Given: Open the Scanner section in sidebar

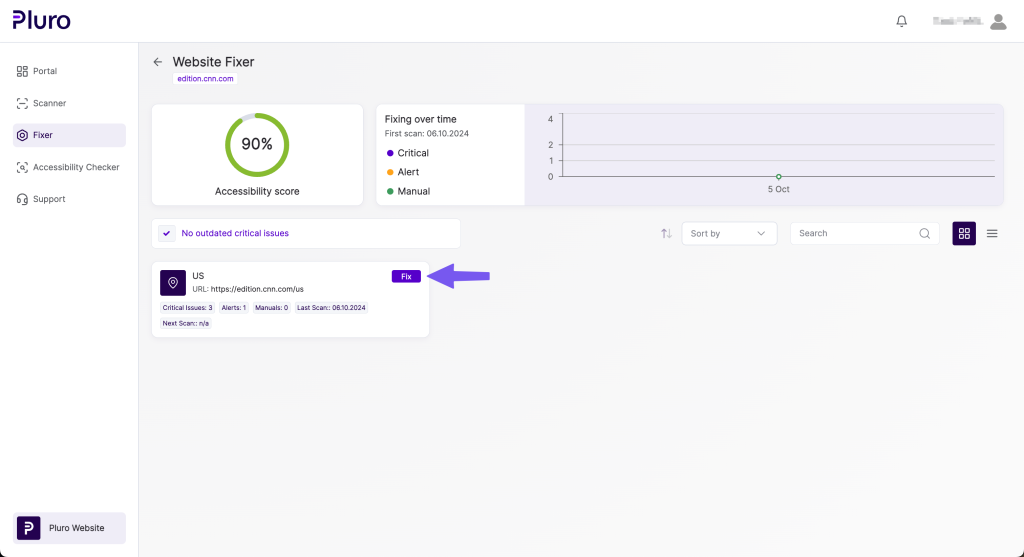Looking at the screenshot, I should click(49, 103).
